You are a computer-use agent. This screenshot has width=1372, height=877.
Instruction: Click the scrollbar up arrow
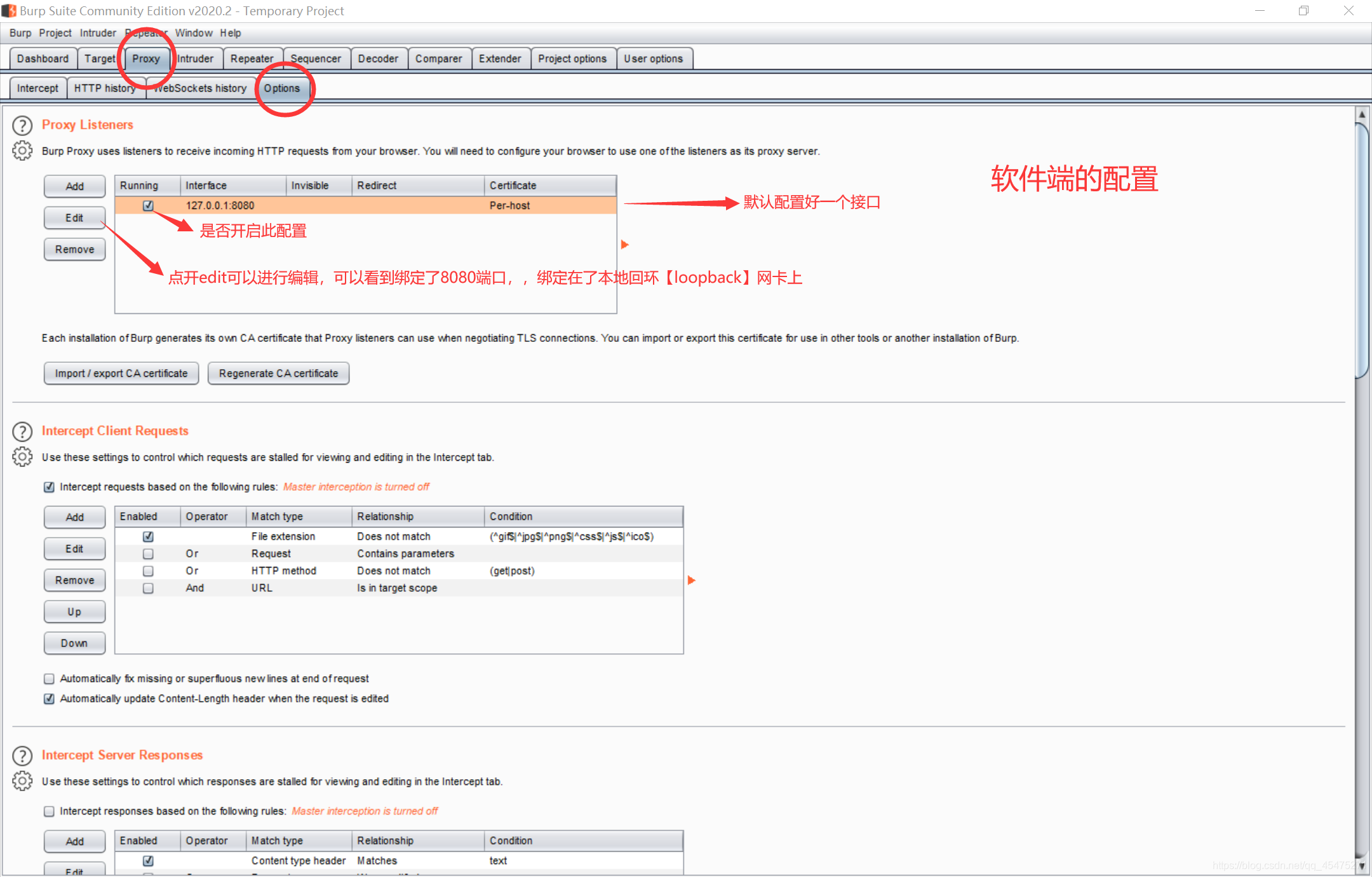click(1362, 114)
